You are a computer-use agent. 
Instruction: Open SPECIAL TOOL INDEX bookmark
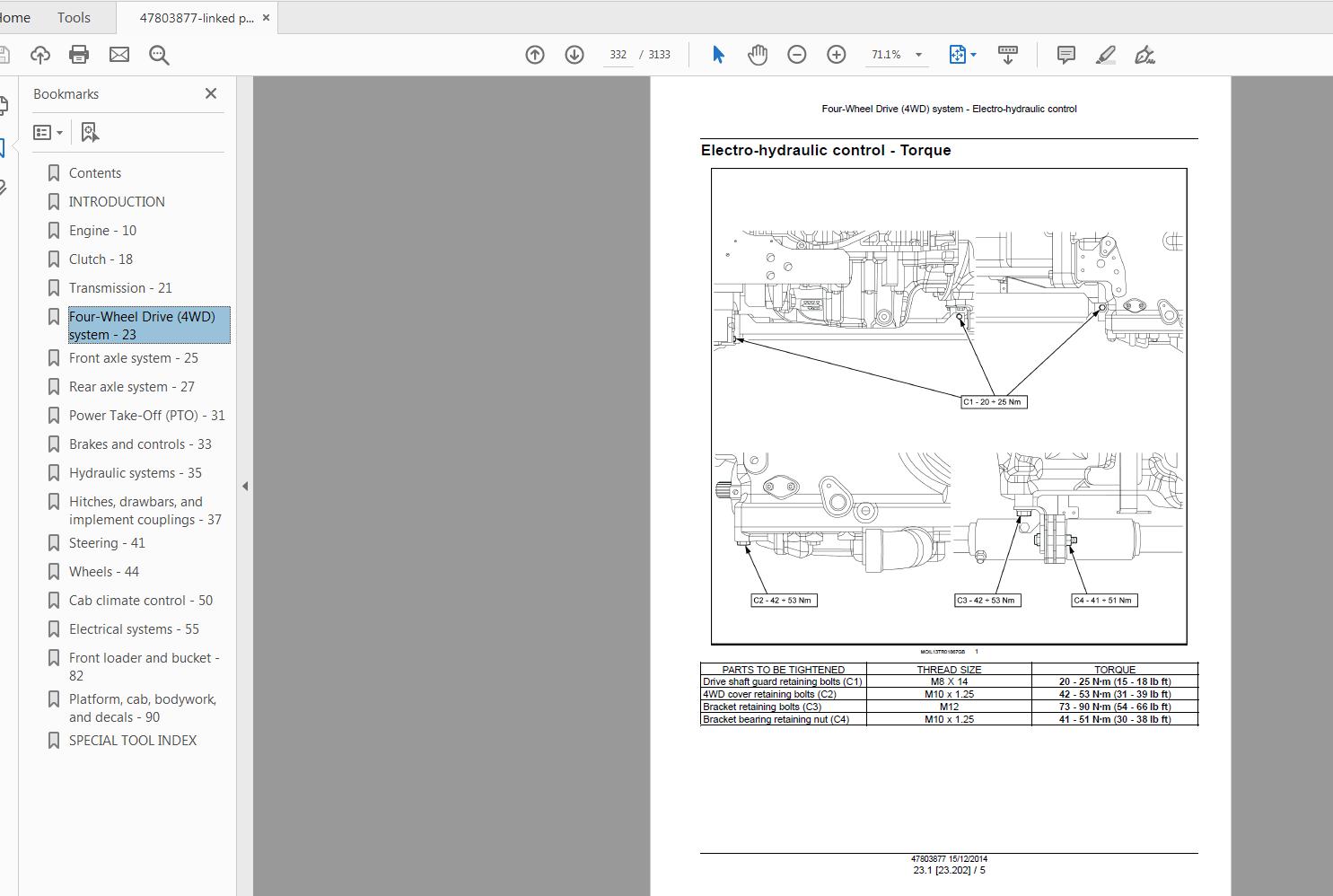pos(133,741)
